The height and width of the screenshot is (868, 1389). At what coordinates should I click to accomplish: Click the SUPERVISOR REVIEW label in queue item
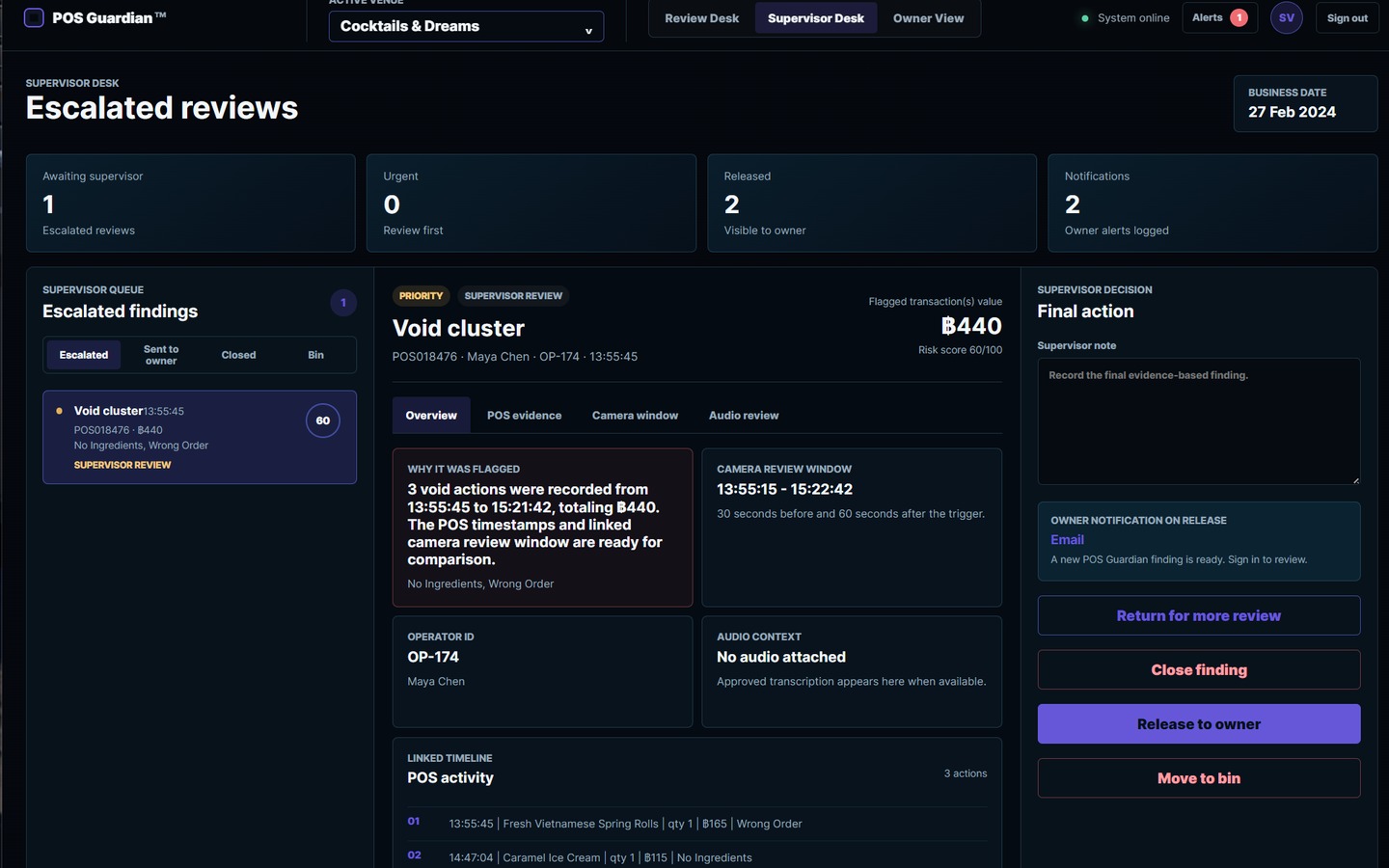[x=123, y=465]
